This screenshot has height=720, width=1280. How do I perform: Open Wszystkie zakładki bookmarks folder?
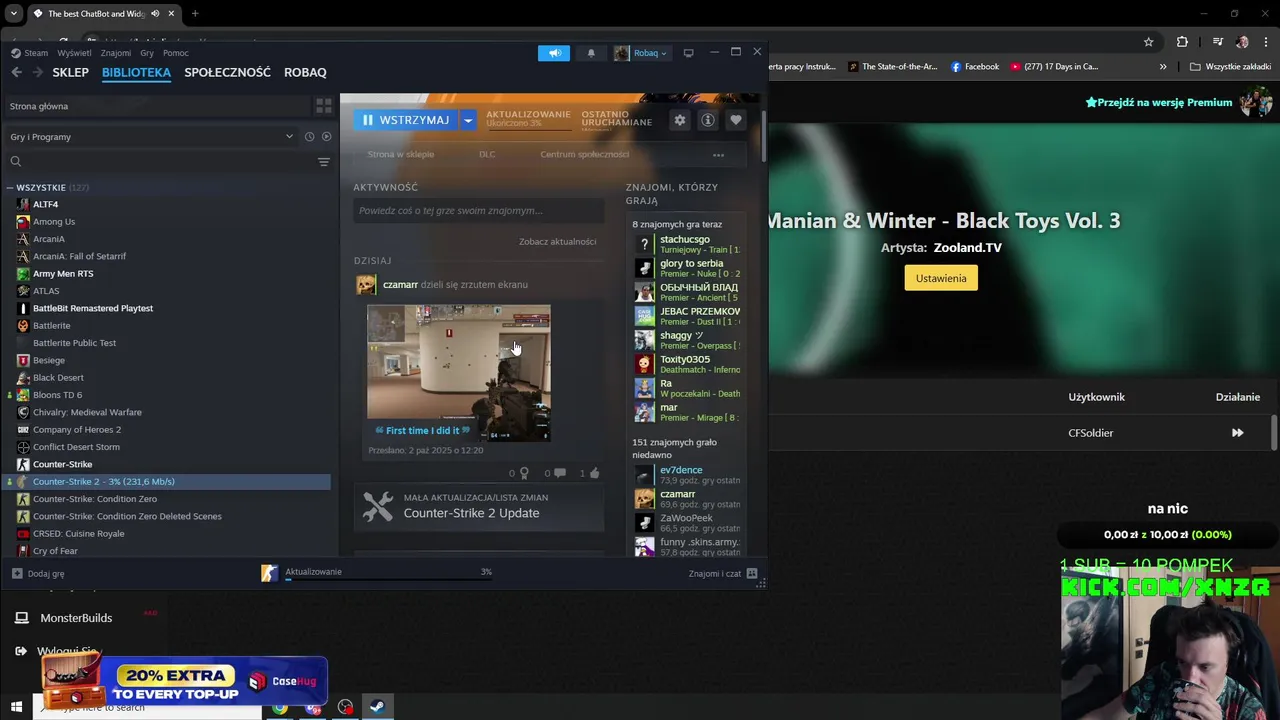(1230, 67)
